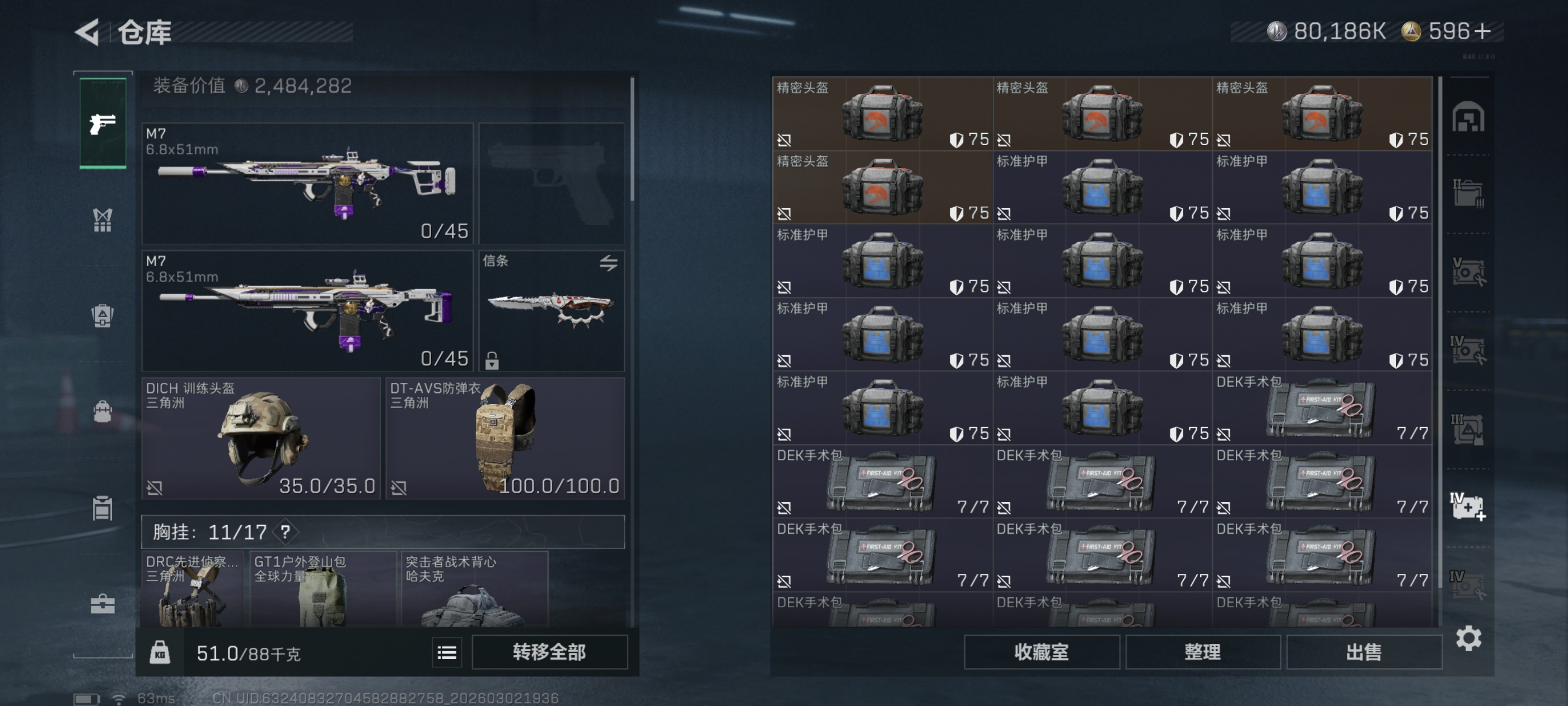Select the weapons category pistol icon
This screenshot has width=1568, height=706.
click(102, 124)
